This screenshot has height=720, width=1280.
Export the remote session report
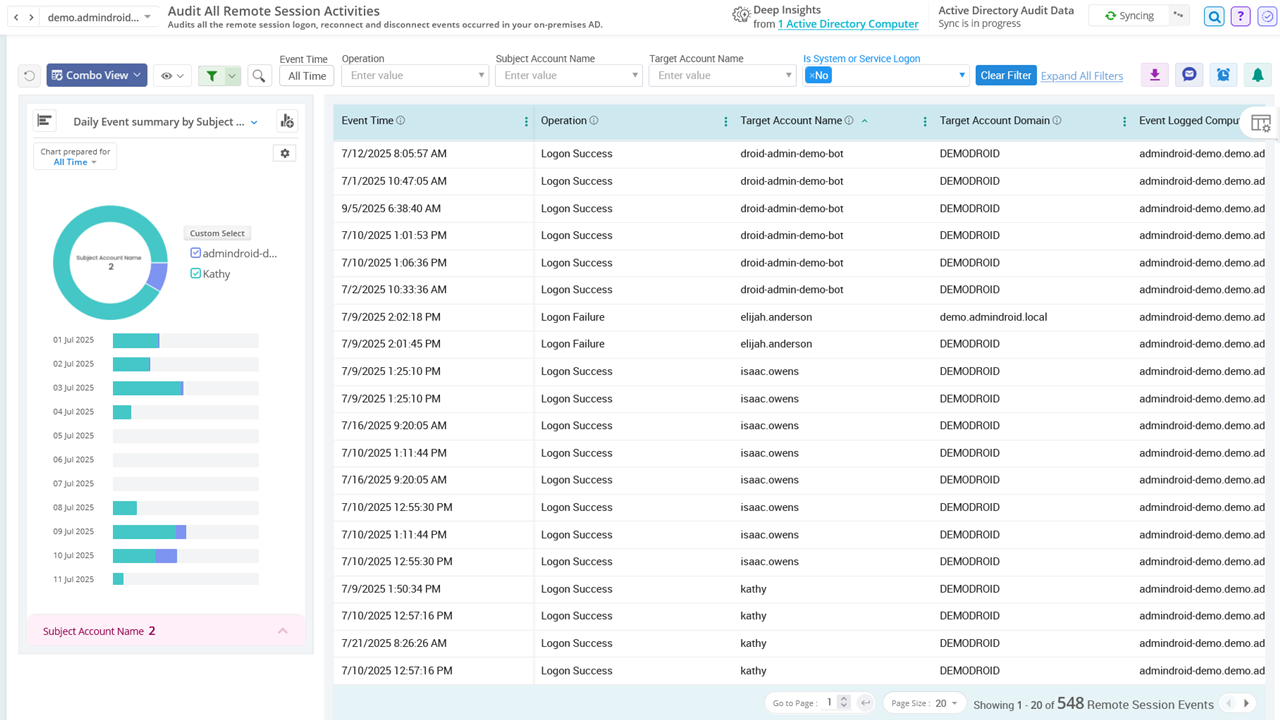pos(1154,74)
